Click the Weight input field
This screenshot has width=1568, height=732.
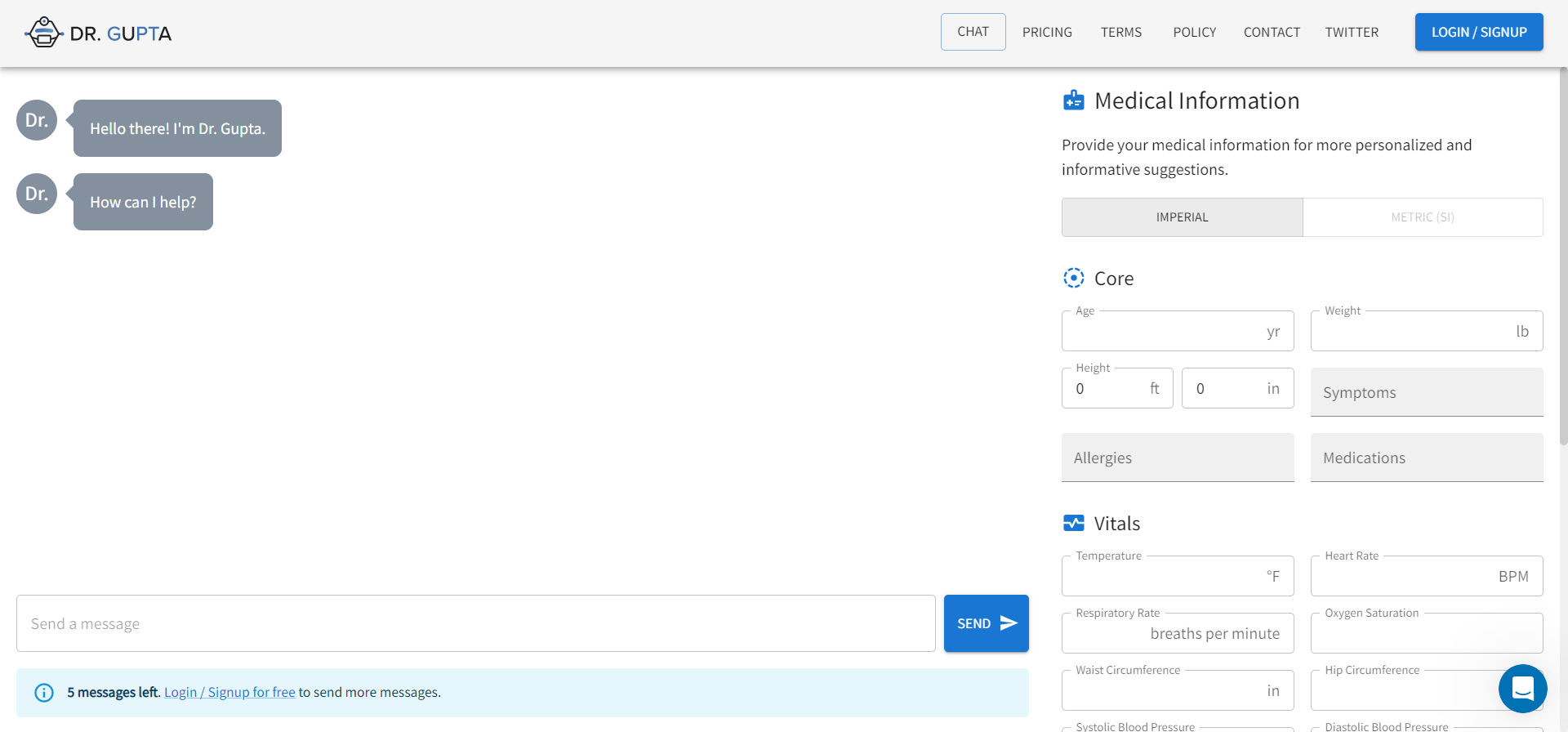tap(1427, 331)
